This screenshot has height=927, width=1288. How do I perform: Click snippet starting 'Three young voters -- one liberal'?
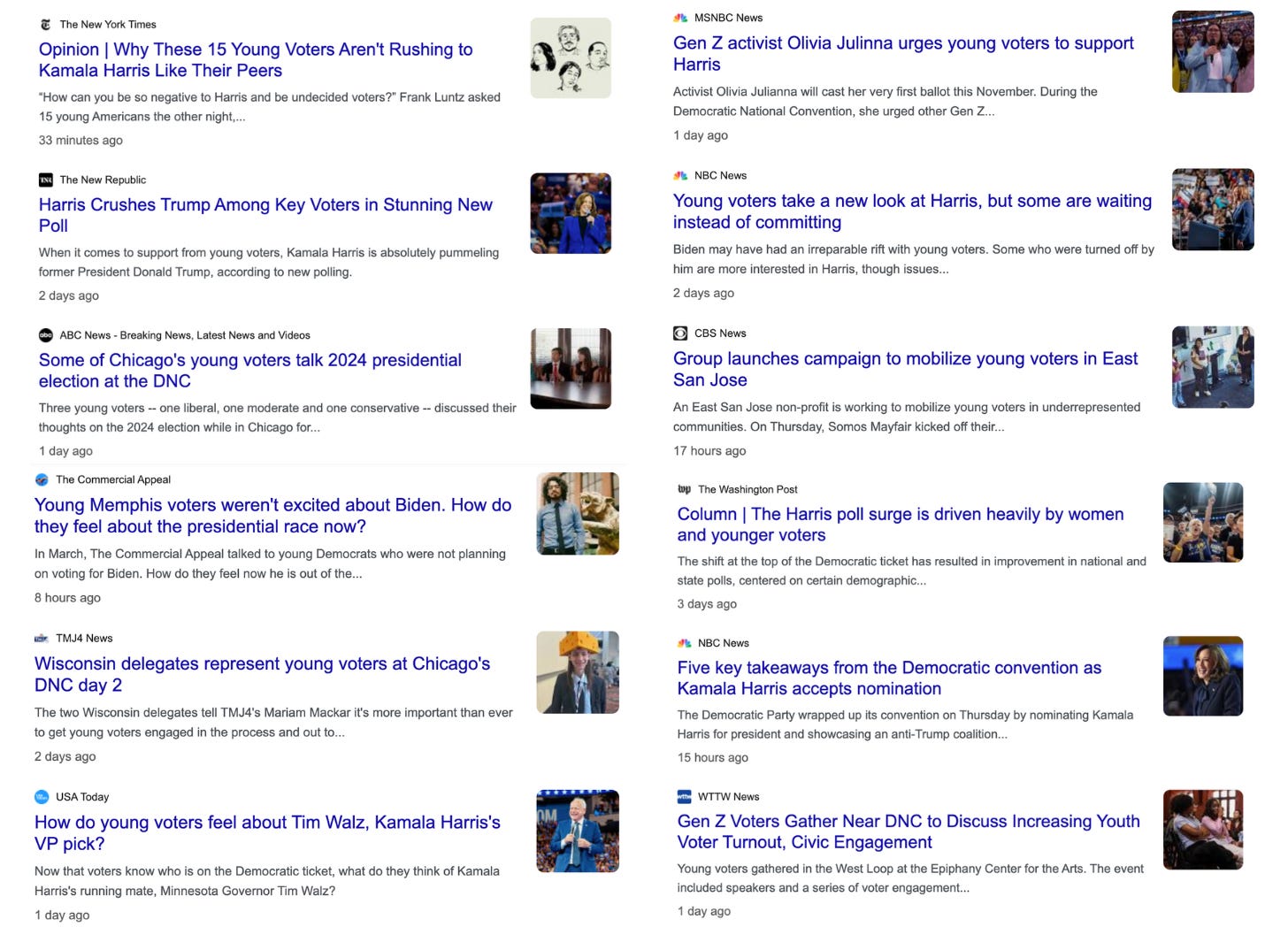pyautogui.click(x=278, y=418)
